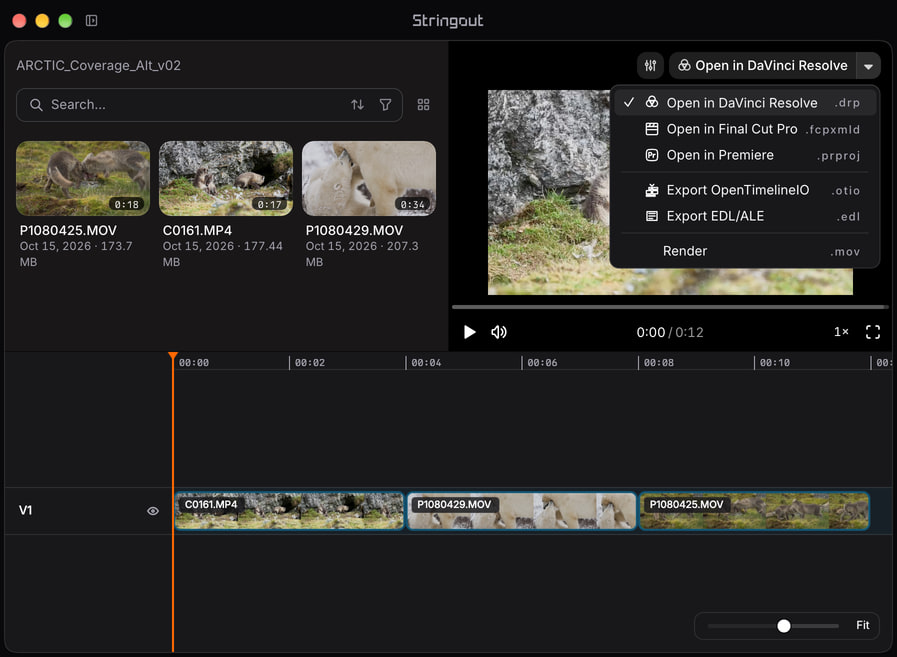897x657 pixels.
Task: Open sort order options icon
Action: tap(358, 105)
